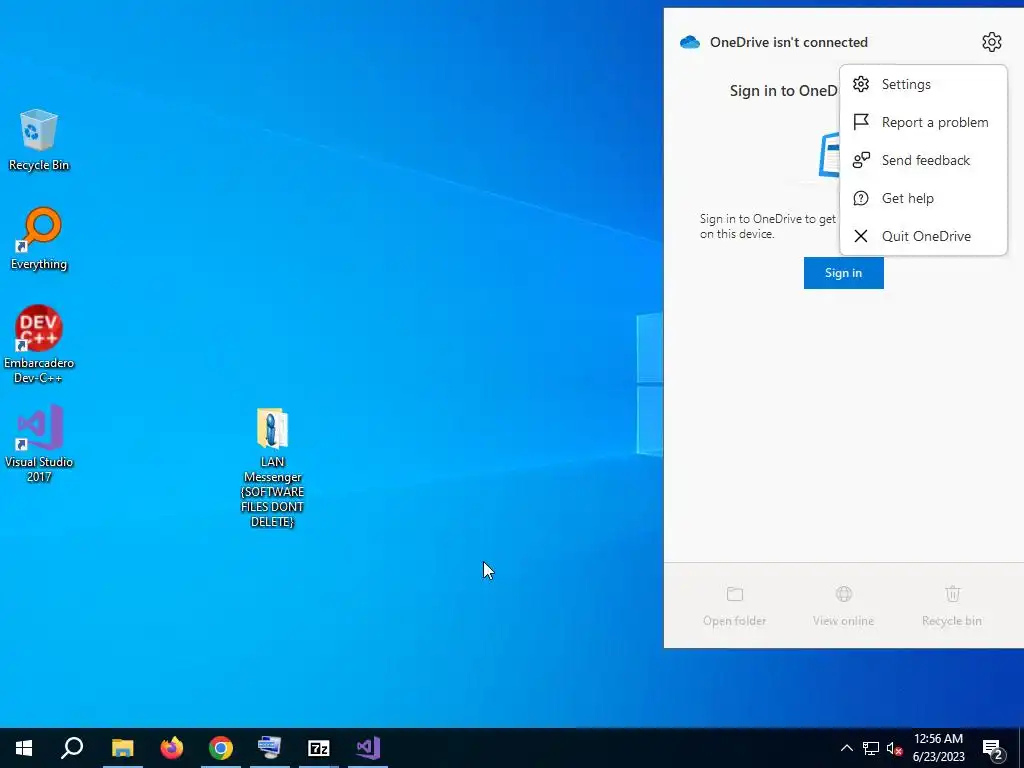This screenshot has height=768, width=1024.
Task: Select the Recycle Bin desktop icon
Action: (x=39, y=140)
